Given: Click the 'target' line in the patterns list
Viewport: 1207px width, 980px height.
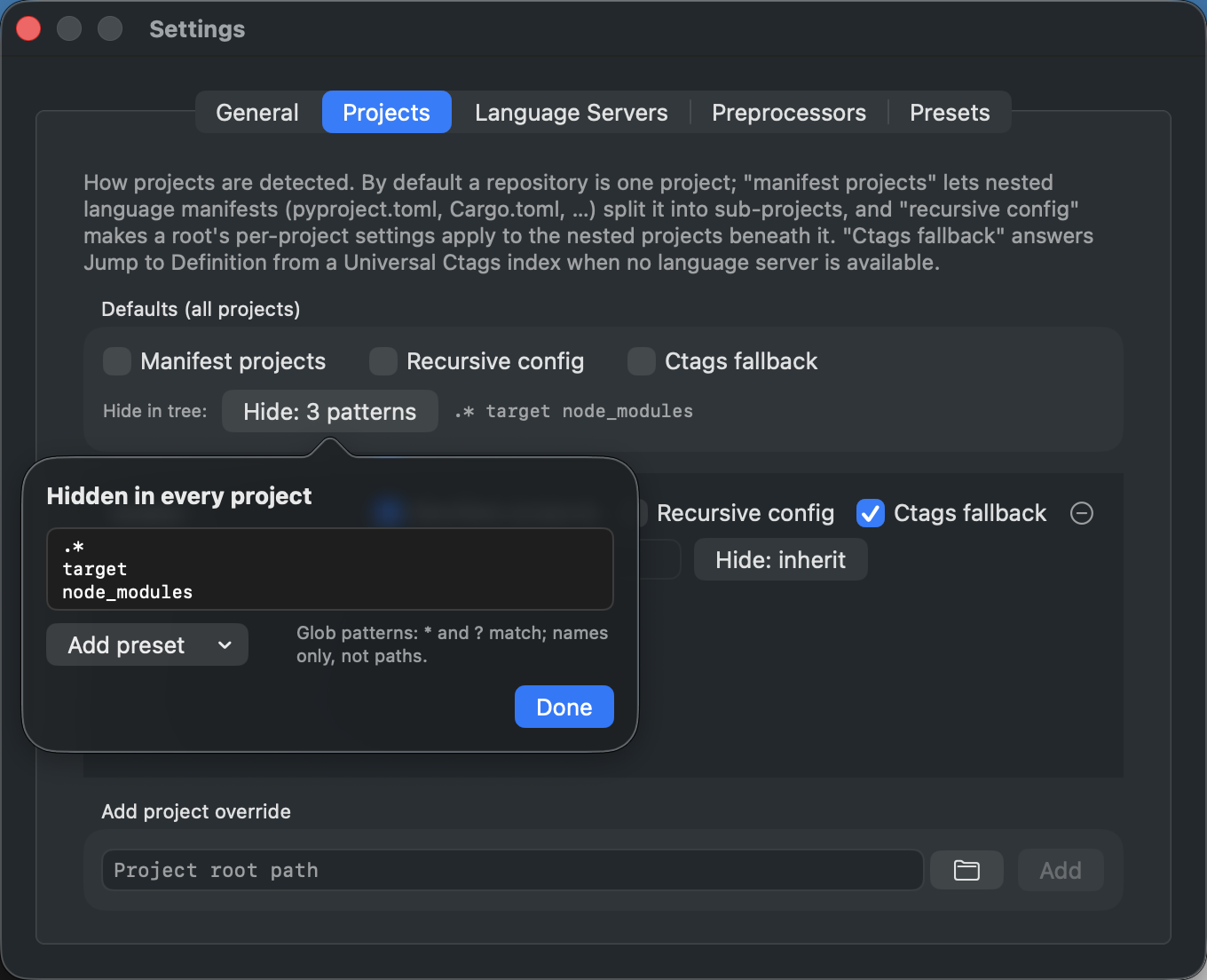Looking at the screenshot, I should click(95, 569).
